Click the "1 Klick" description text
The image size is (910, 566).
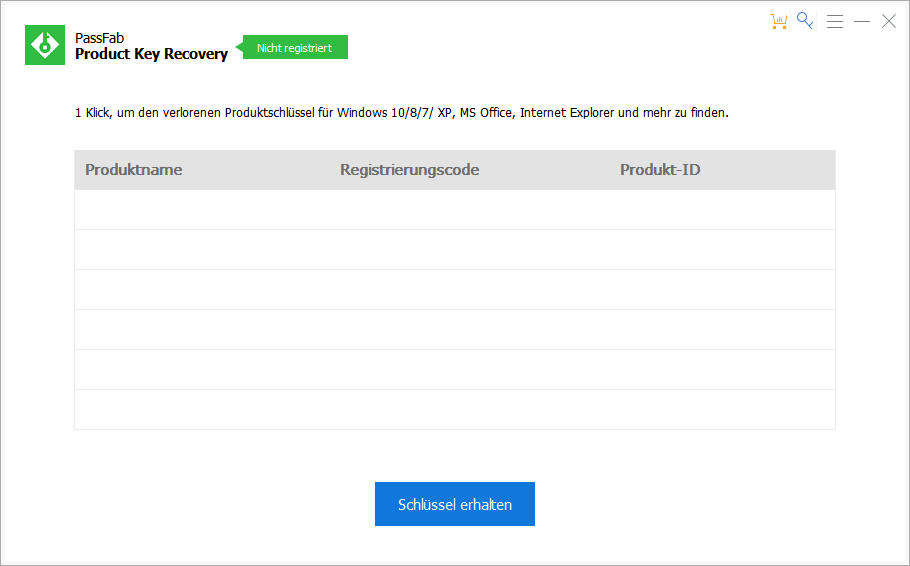[x=402, y=113]
